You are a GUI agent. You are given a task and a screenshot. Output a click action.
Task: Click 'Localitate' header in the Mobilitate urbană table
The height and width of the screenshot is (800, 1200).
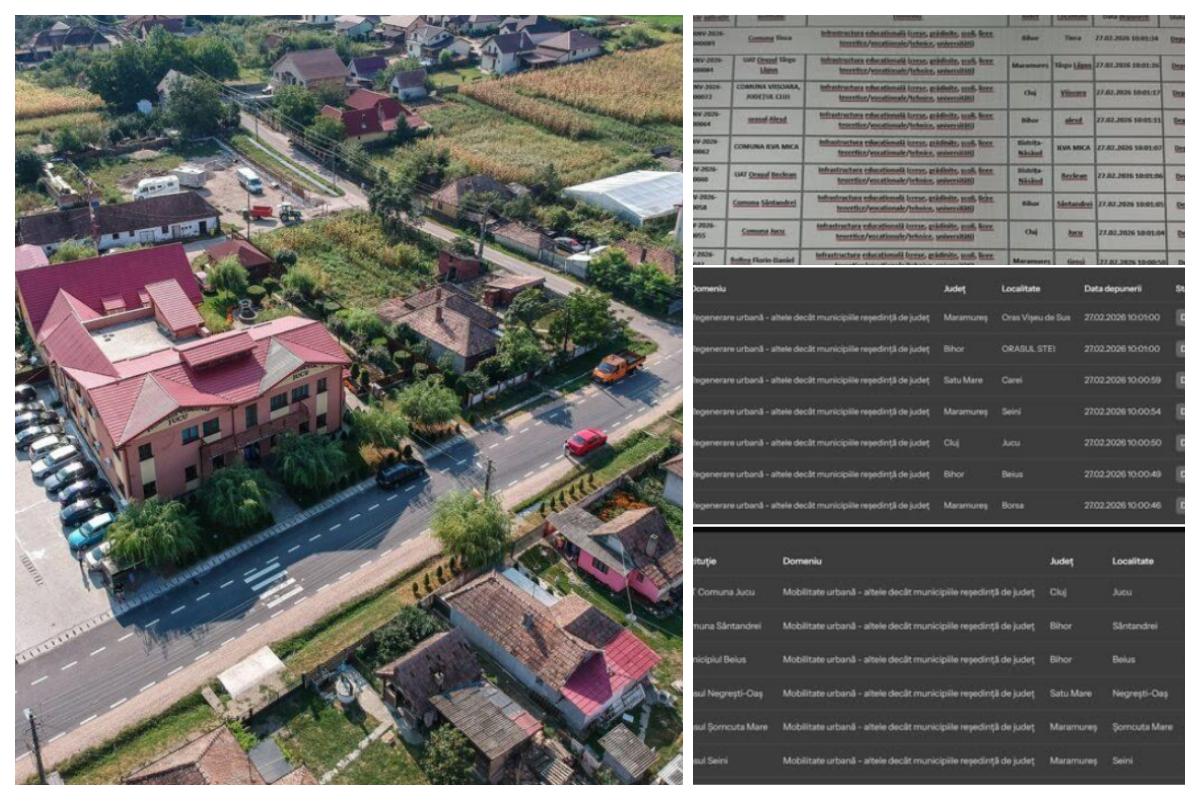point(1132,562)
